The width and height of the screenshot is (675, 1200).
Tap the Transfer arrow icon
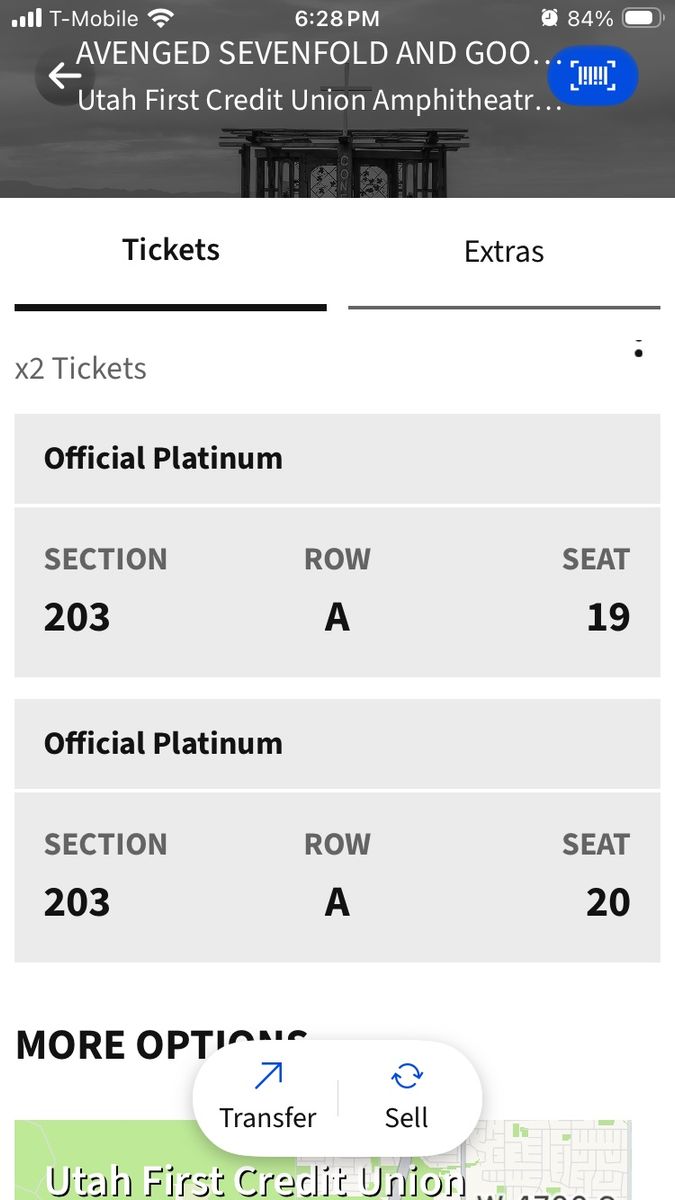(x=268, y=1076)
